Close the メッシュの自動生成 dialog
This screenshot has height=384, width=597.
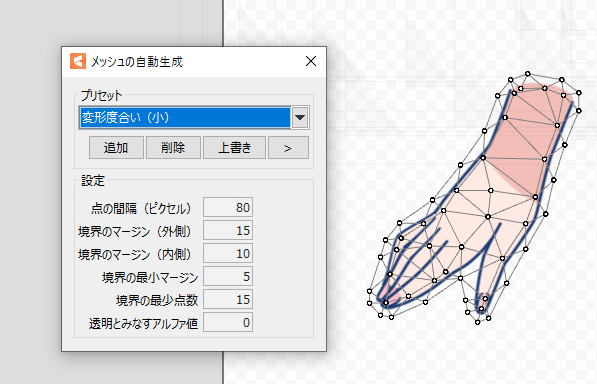pos(311,61)
